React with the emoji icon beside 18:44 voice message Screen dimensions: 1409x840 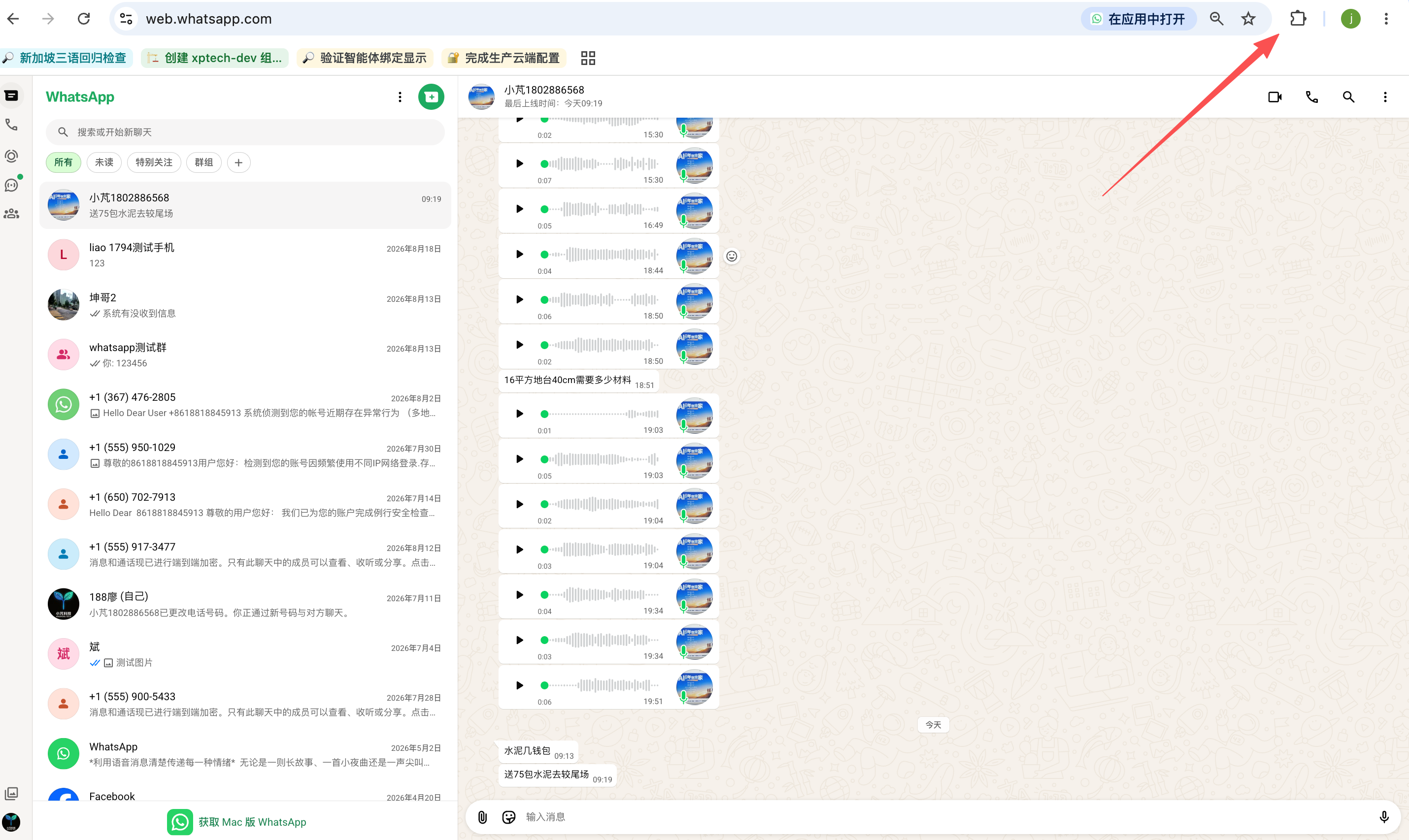(x=732, y=256)
